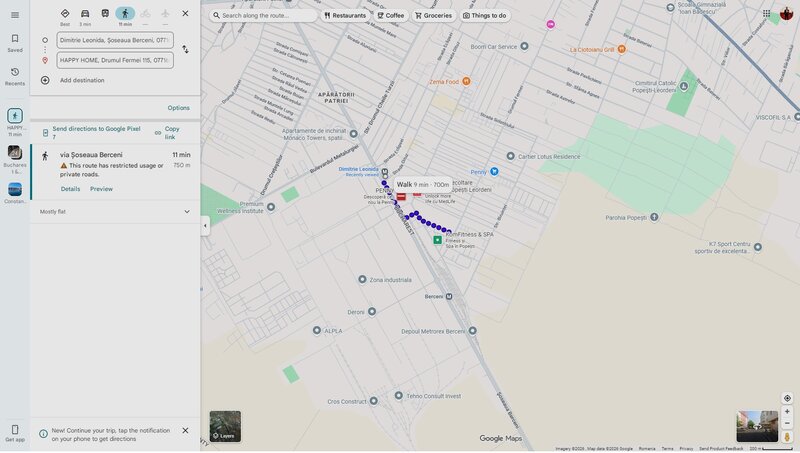
Task: Close the directions panel
Action: pyautogui.click(x=185, y=13)
